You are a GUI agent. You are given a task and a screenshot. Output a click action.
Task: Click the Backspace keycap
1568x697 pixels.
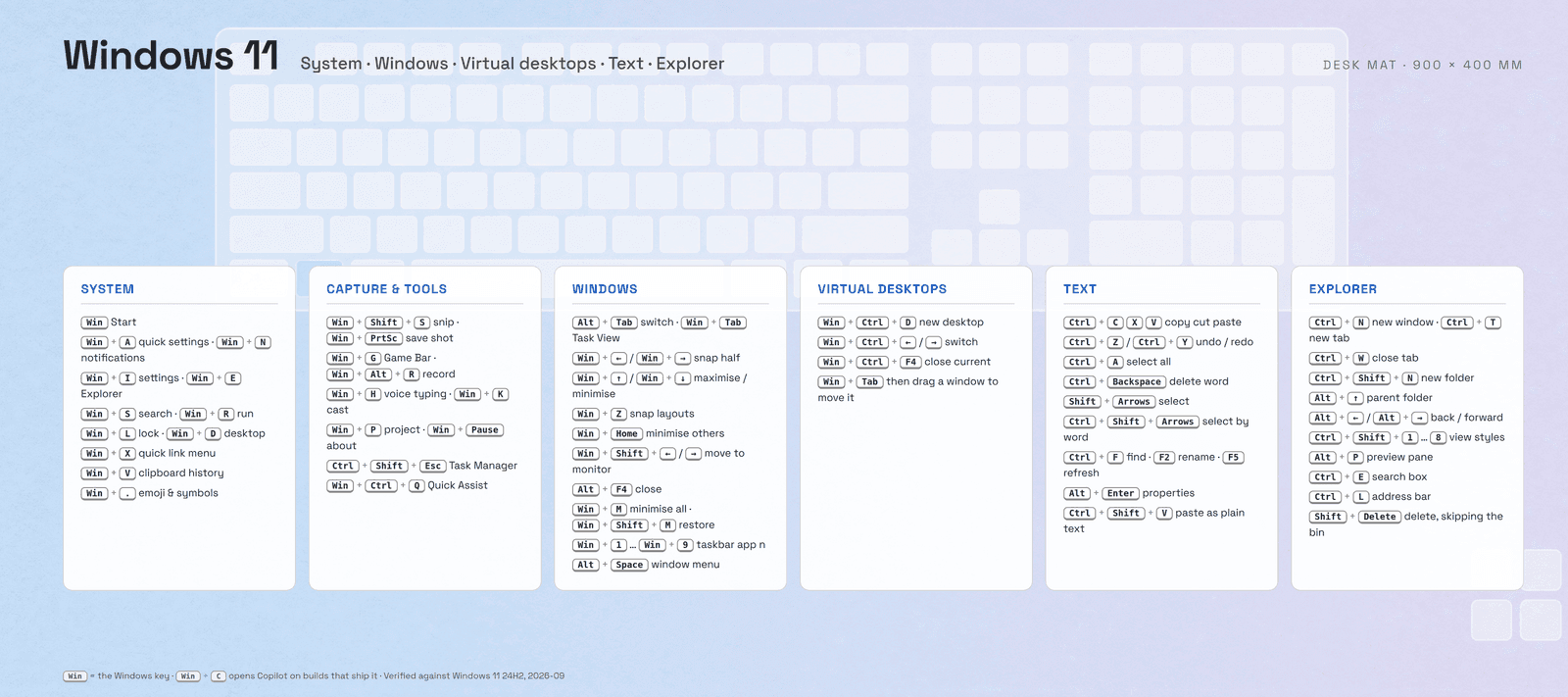point(1136,382)
